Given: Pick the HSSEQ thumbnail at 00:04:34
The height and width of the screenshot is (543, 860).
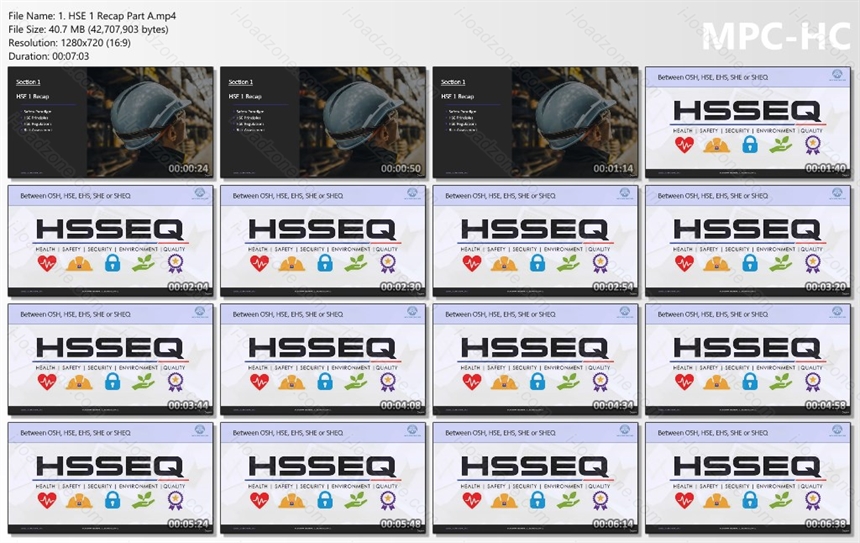Looking at the screenshot, I should (535, 359).
